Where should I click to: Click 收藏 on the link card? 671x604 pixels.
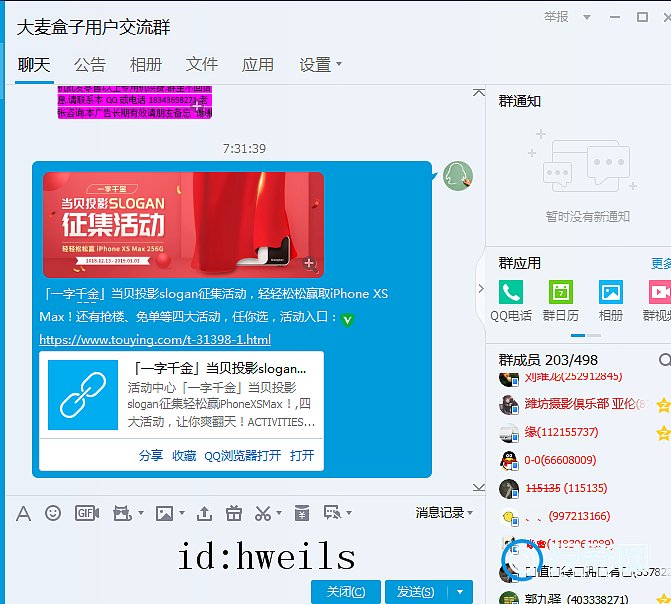[x=184, y=455]
